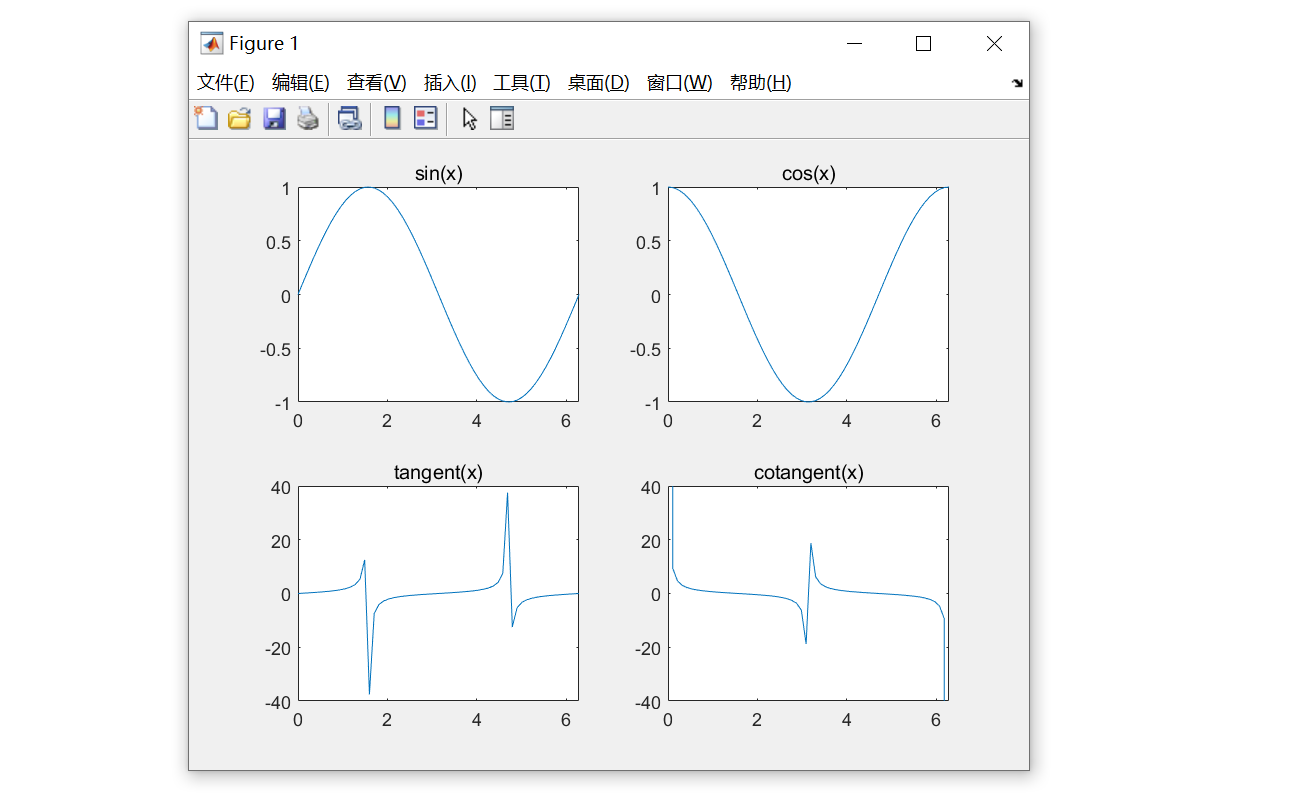This screenshot has height=793, width=1313.
Task: Open the Property Inspector toolbar icon
Action: (x=502, y=119)
